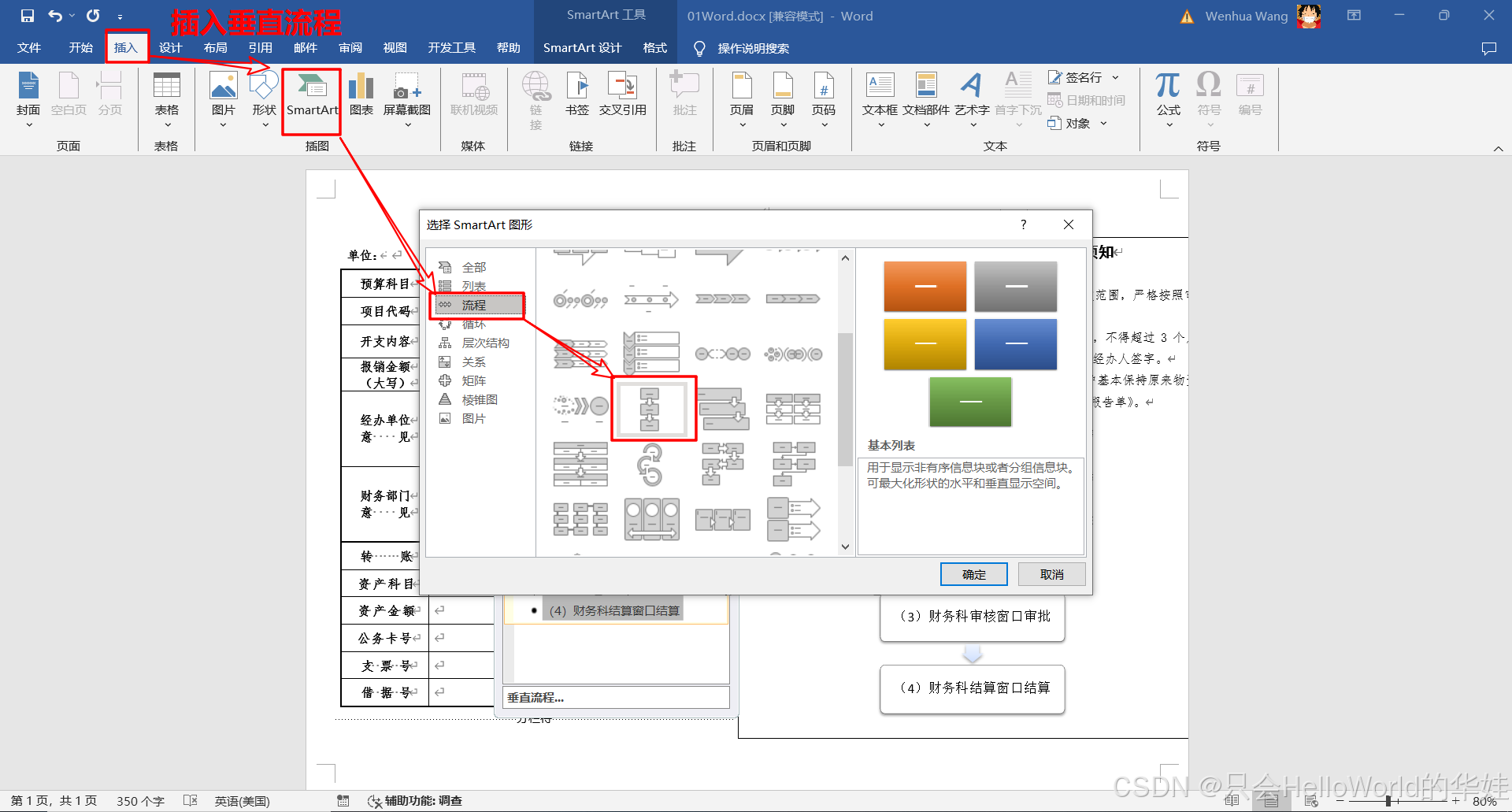Image resolution: width=1512 pixels, height=812 pixels.
Task: Insert an equation with 公式
Action: (1168, 100)
